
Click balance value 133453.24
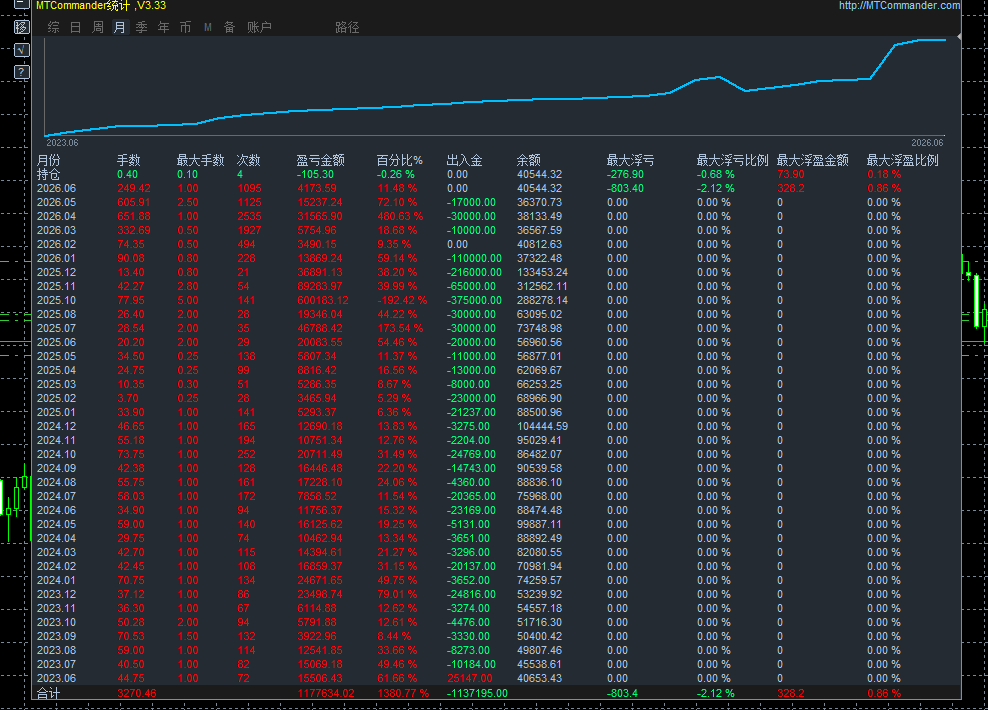pos(542,272)
